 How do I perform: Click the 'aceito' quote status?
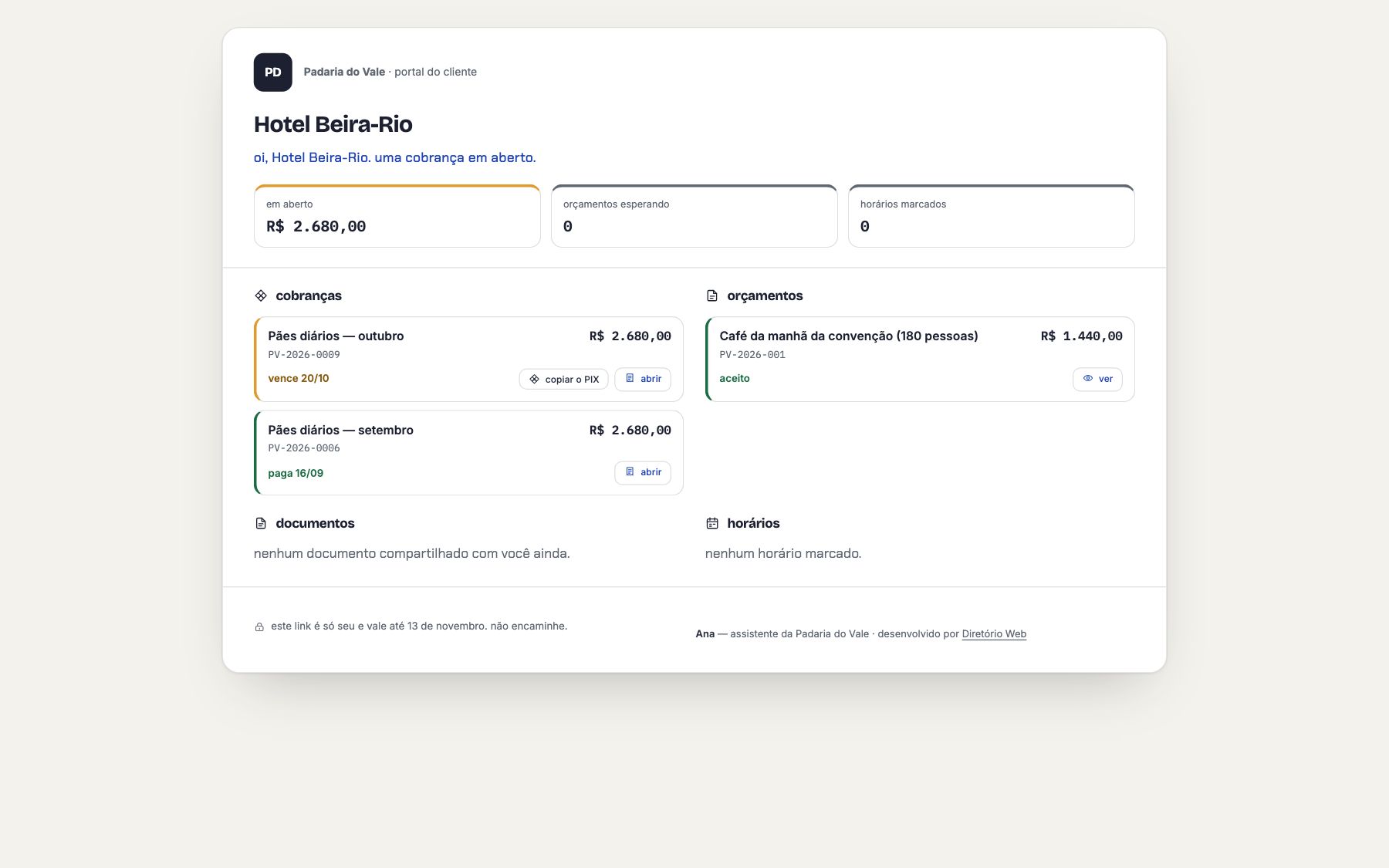pyautogui.click(x=735, y=378)
